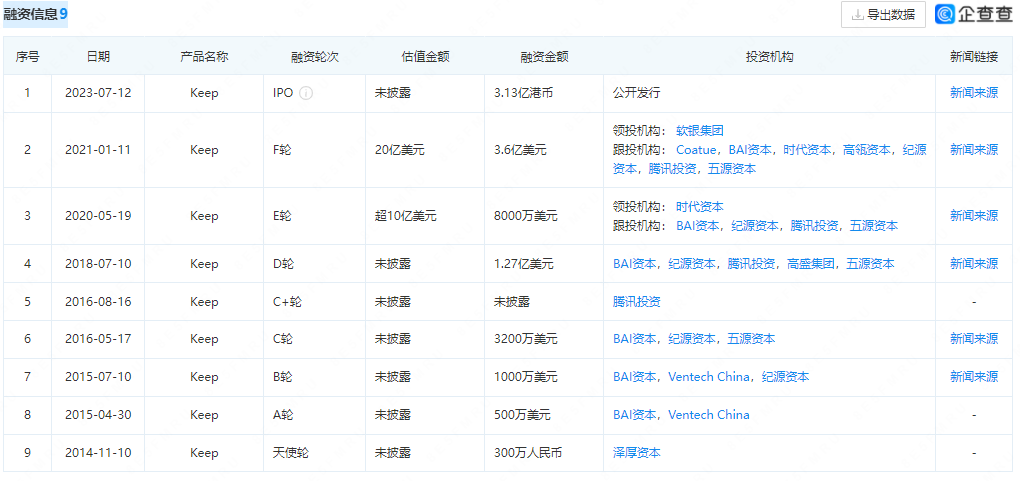Click the 产品名称 column header
This screenshot has height=481, width=1020.
[204, 57]
